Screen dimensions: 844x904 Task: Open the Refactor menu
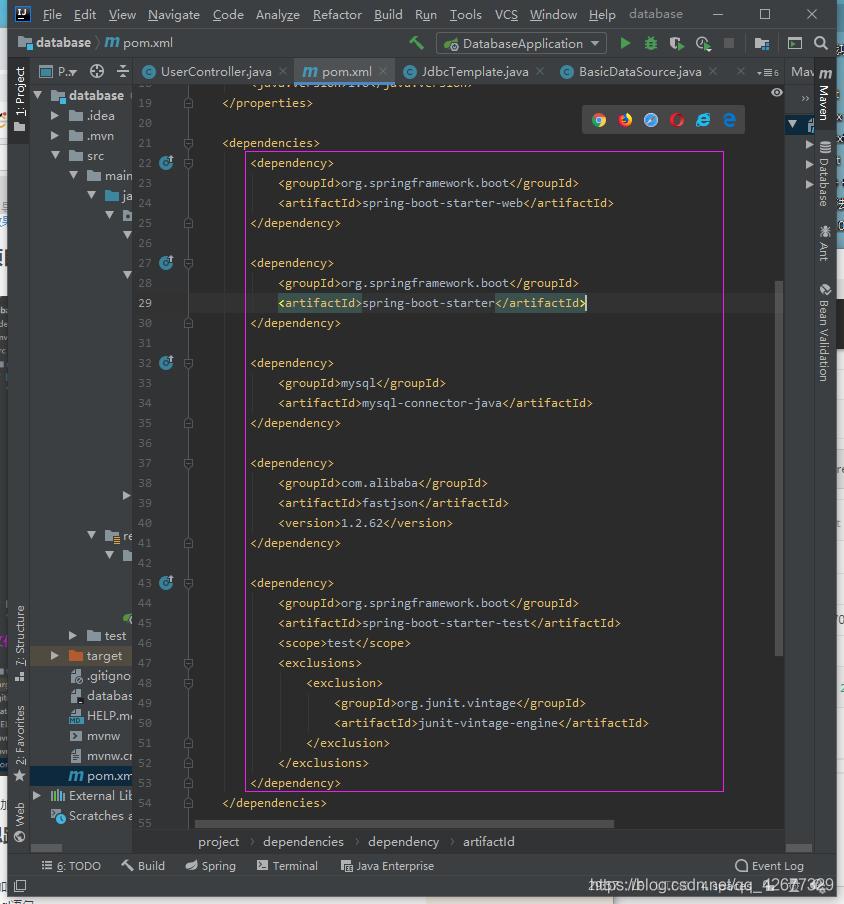337,15
